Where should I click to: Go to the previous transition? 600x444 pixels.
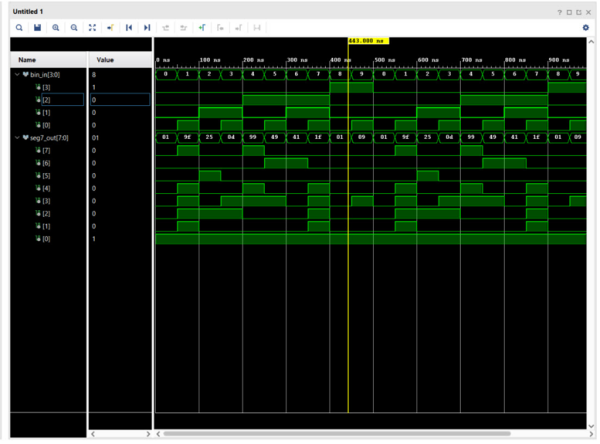tap(165, 28)
